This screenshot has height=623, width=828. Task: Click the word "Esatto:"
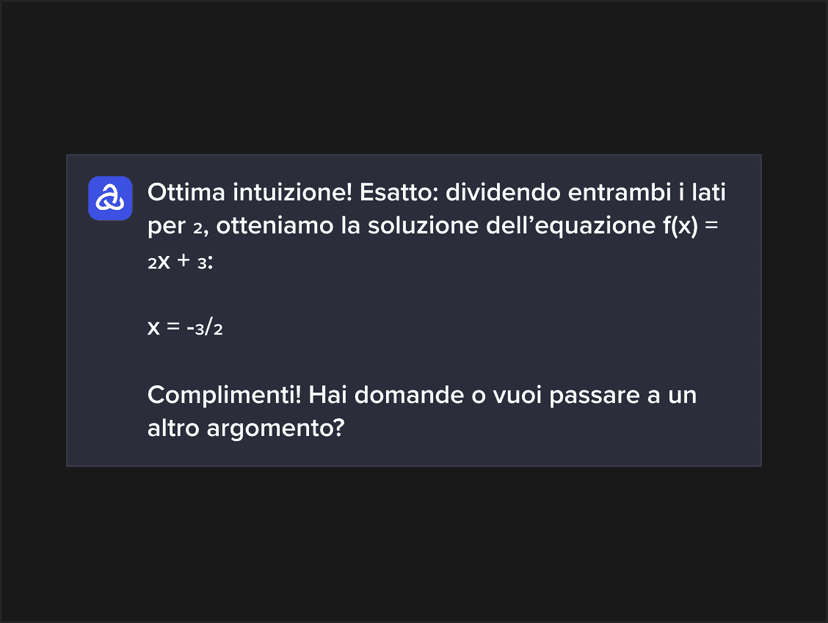coord(399,192)
